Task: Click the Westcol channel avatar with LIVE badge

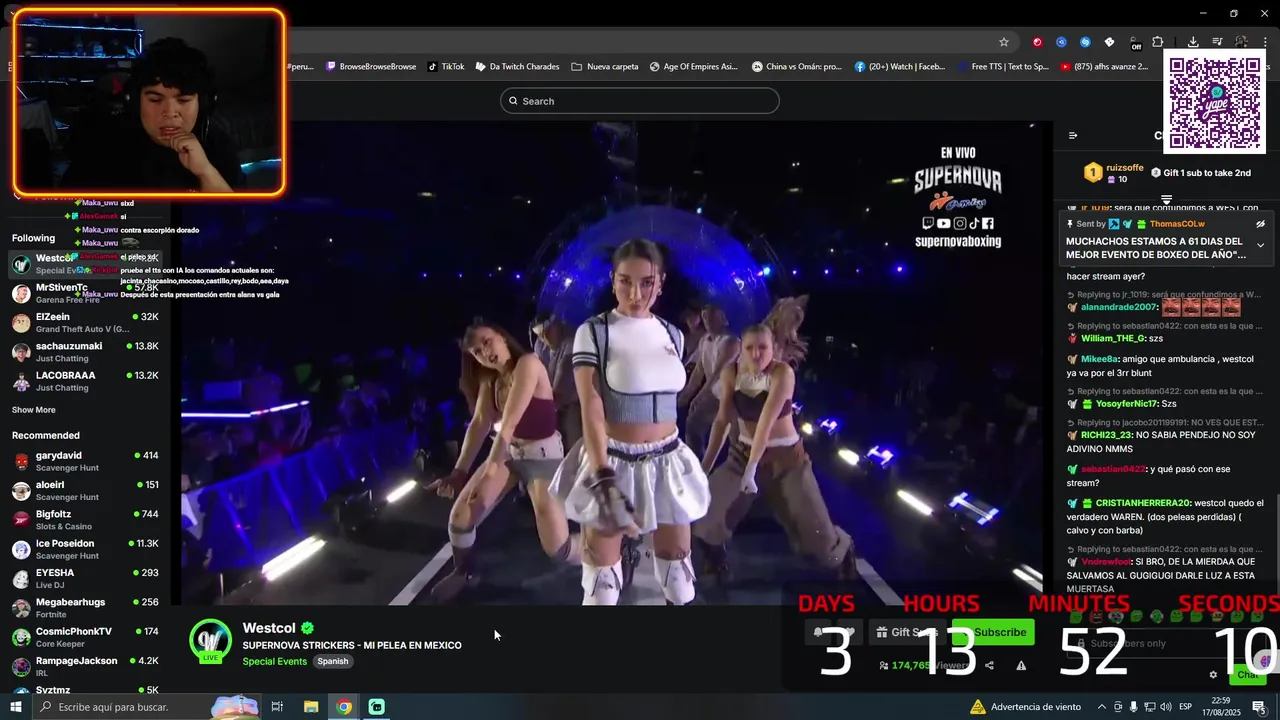Action: click(x=210, y=641)
